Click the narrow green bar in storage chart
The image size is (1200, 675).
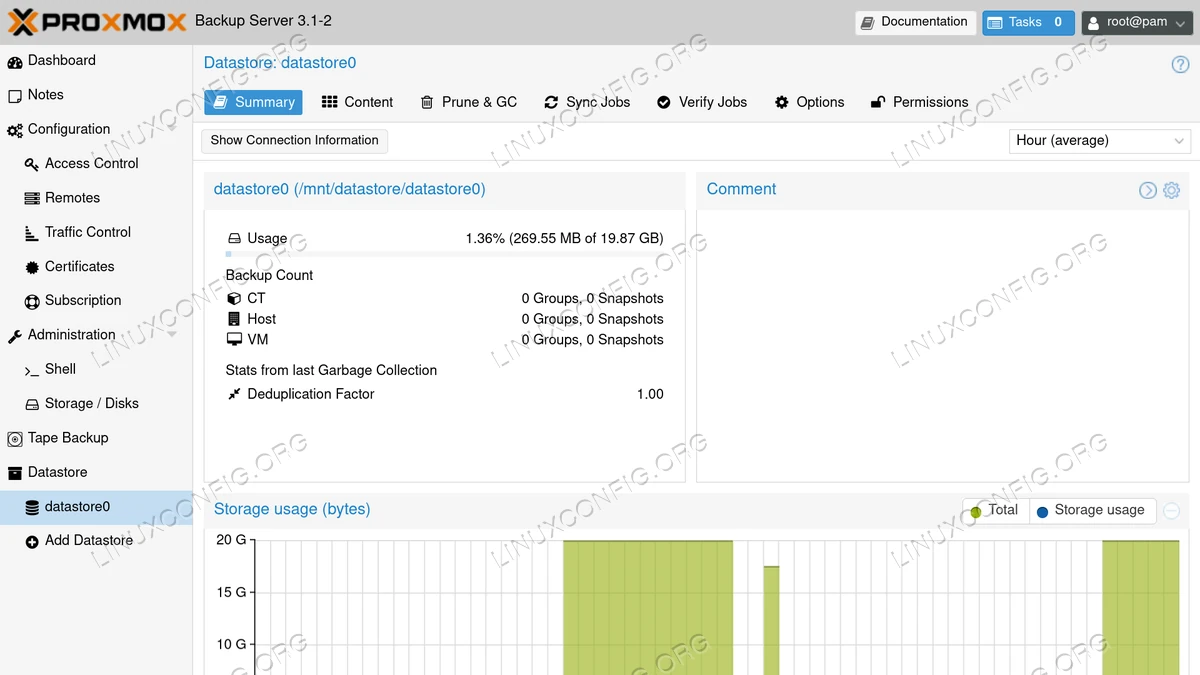tap(771, 620)
